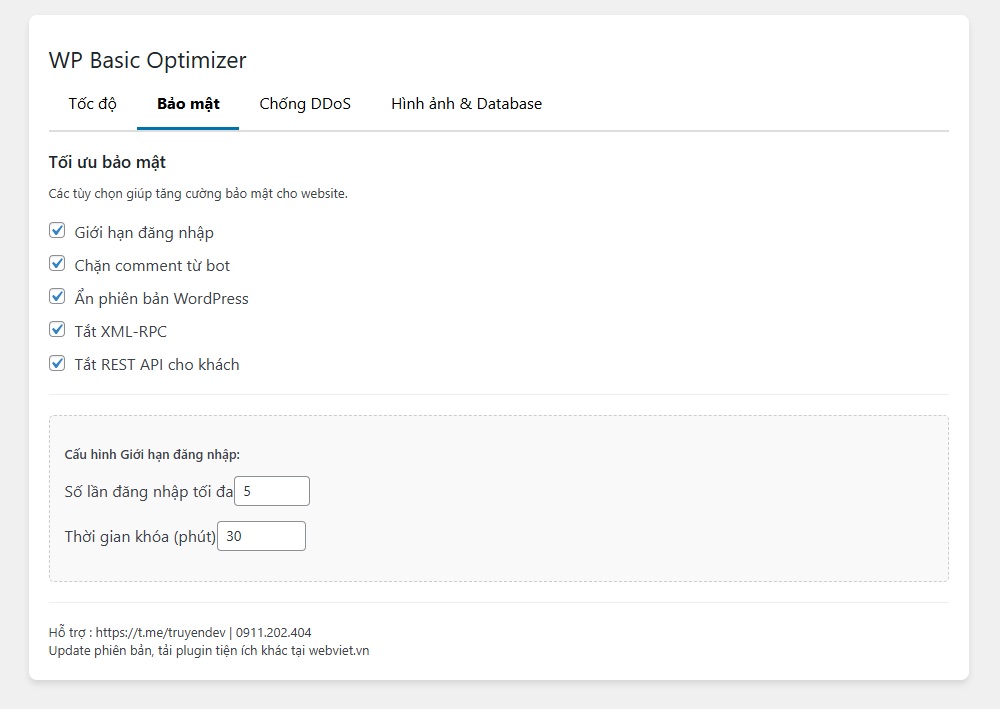This screenshot has height=709, width=1000.
Task: Toggle Tắt REST API cho khách checkbox
Action: click(x=57, y=364)
